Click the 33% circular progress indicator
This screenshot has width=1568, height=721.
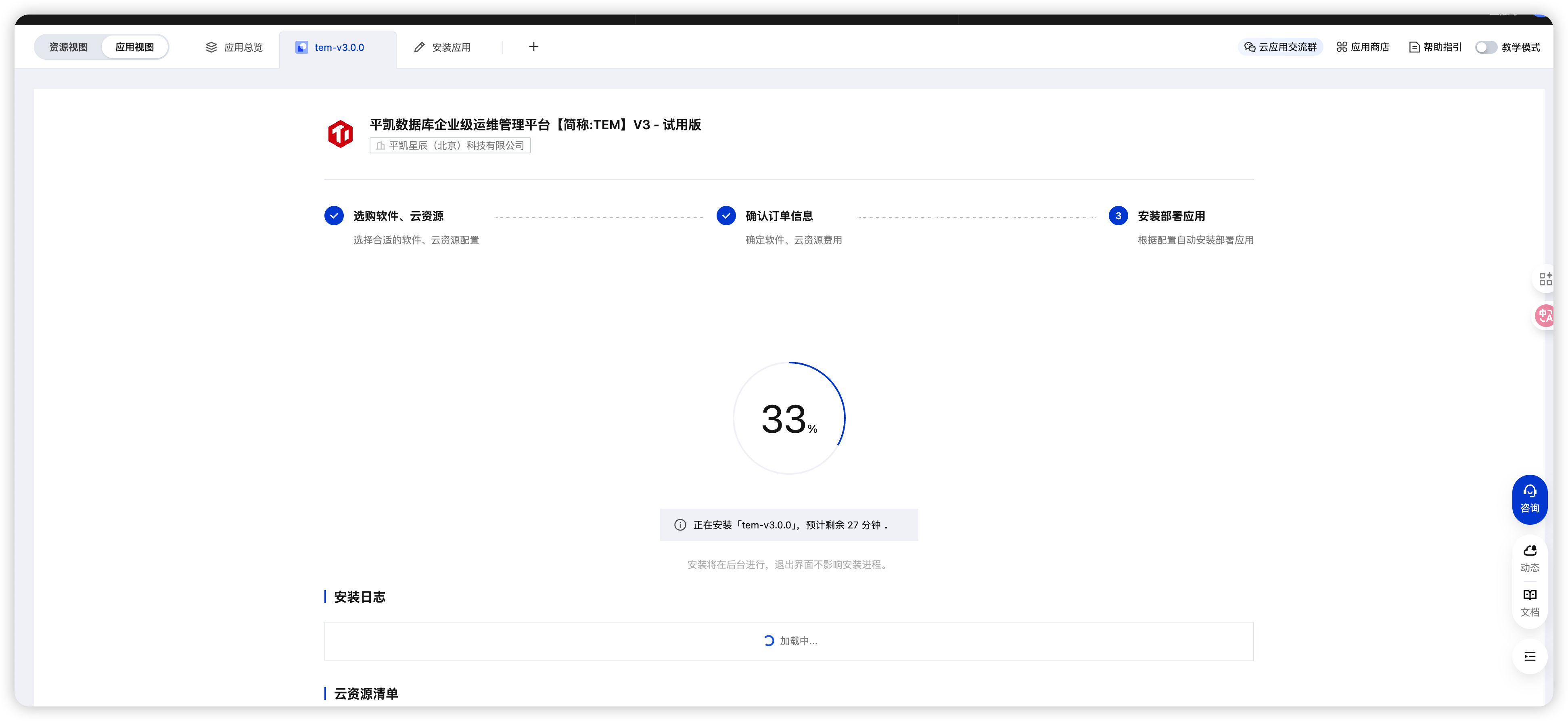point(789,418)
